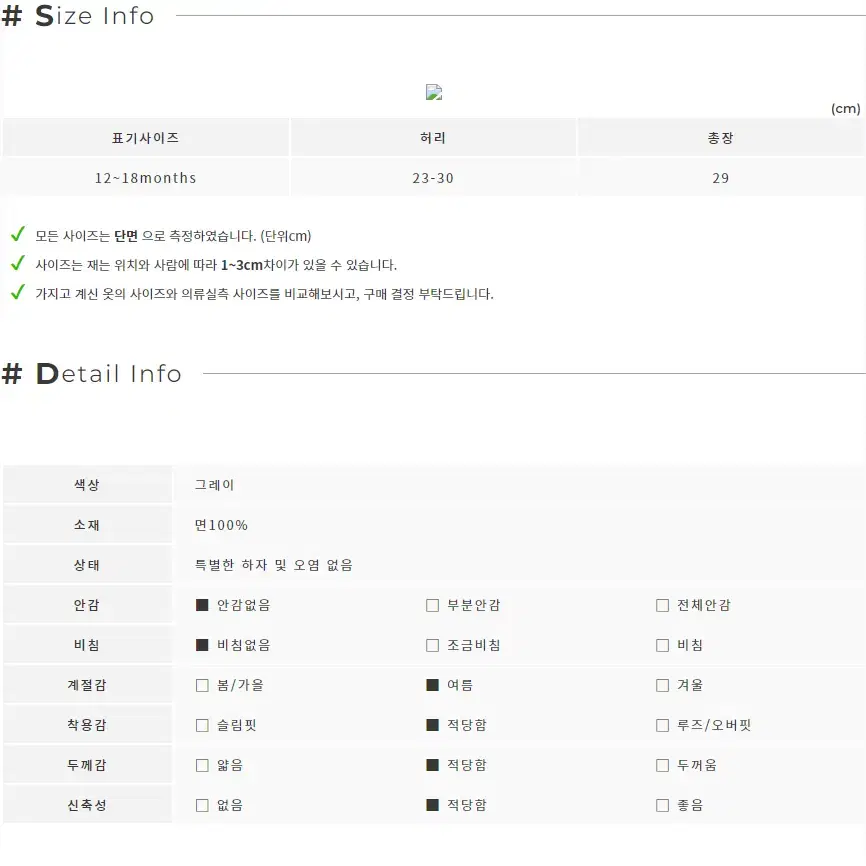Select the 면100% material value
This screenshot has height=866, width=866.
point(221,525)
